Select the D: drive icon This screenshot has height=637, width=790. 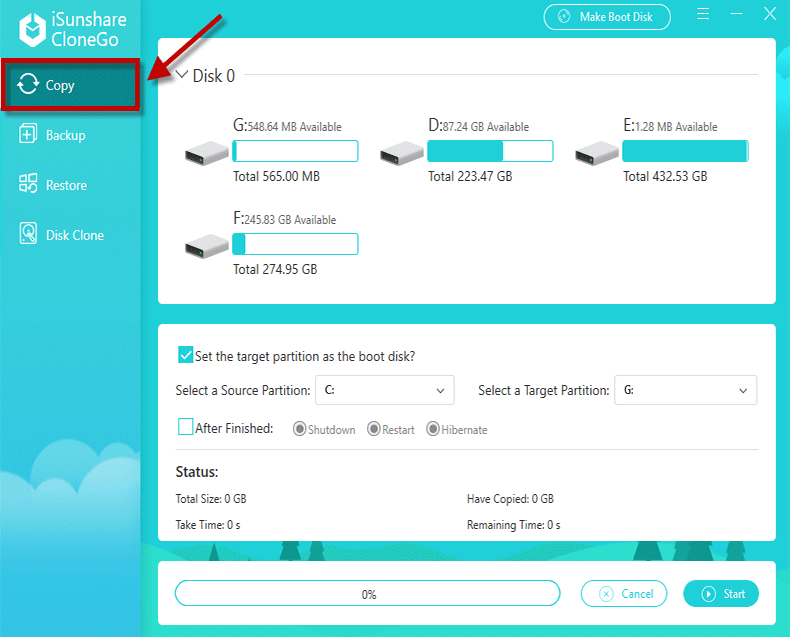pos(402,153)
